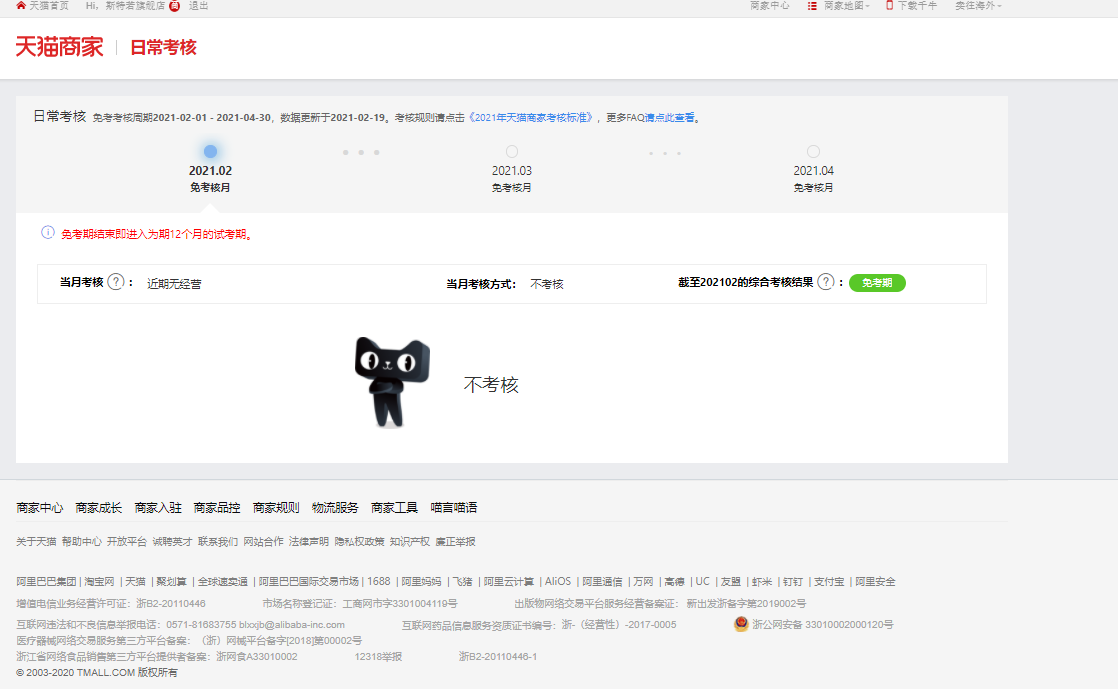Click the 浙B2-20110446-1 license link
Image resolution: width=1118 pixels, height=689 pixels.
pyautogui.click(x=498, y=657)
